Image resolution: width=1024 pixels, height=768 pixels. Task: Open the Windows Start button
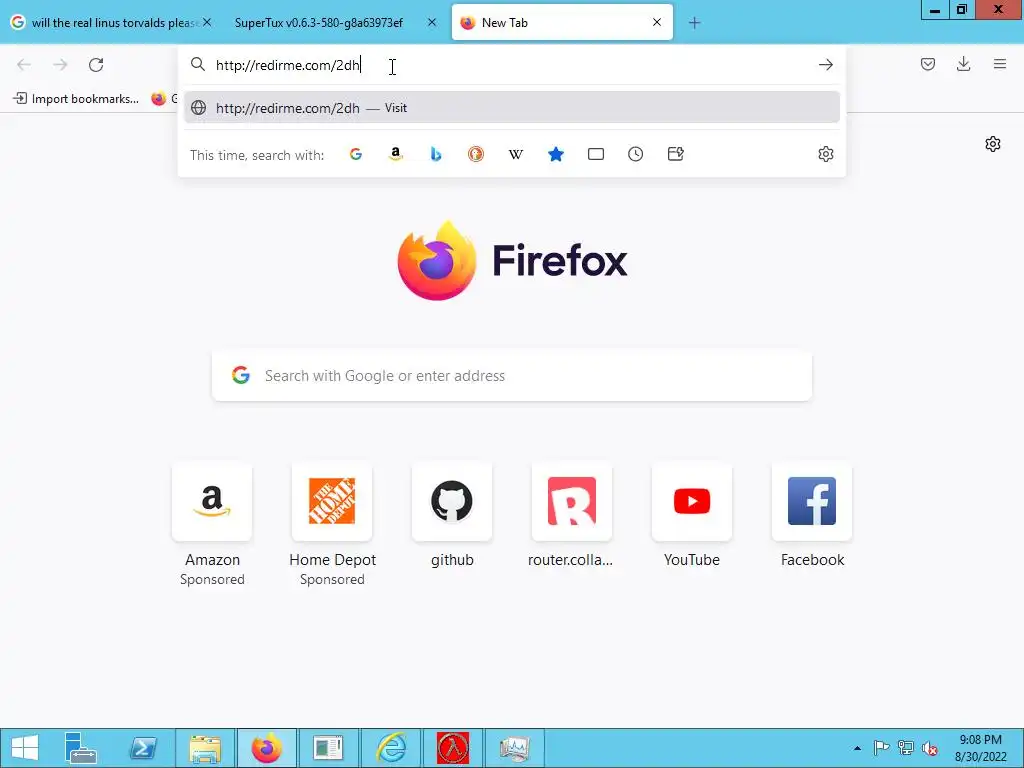(25, 748)
